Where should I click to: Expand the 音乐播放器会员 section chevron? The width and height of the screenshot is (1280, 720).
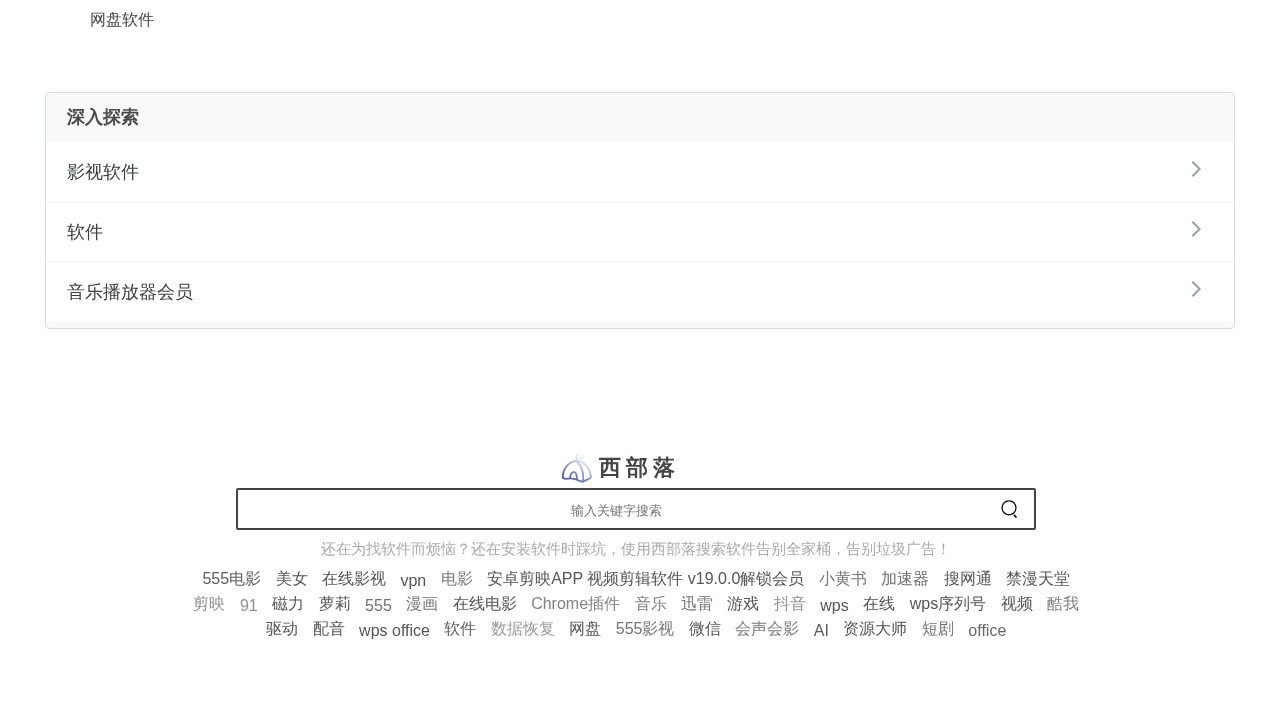tap(1196, 290)
